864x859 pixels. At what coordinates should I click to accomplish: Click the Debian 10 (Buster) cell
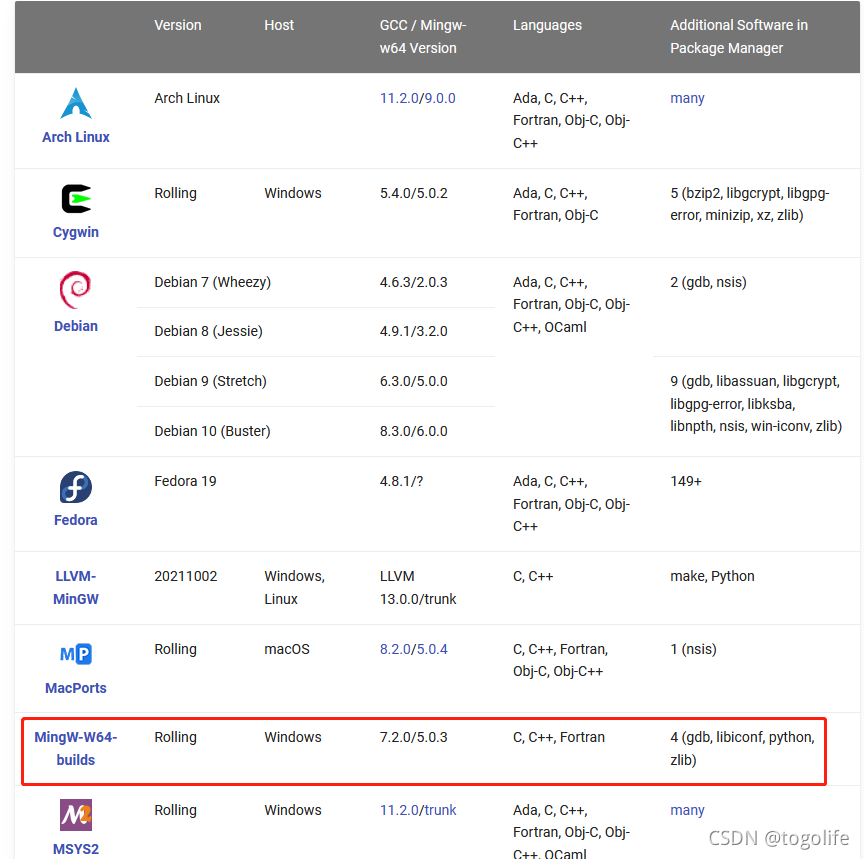[x=212, y=431]
